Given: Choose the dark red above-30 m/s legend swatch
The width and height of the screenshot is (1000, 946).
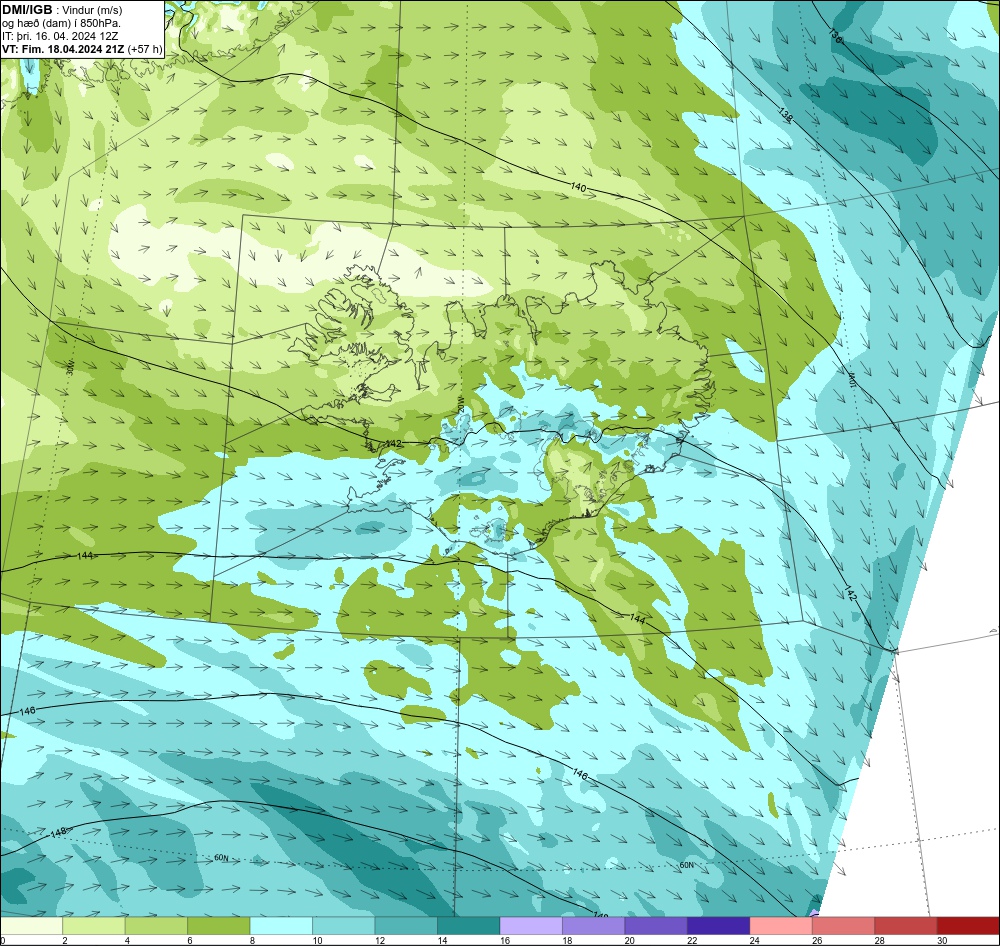Looking at the screenshot, I should (969, 926).
